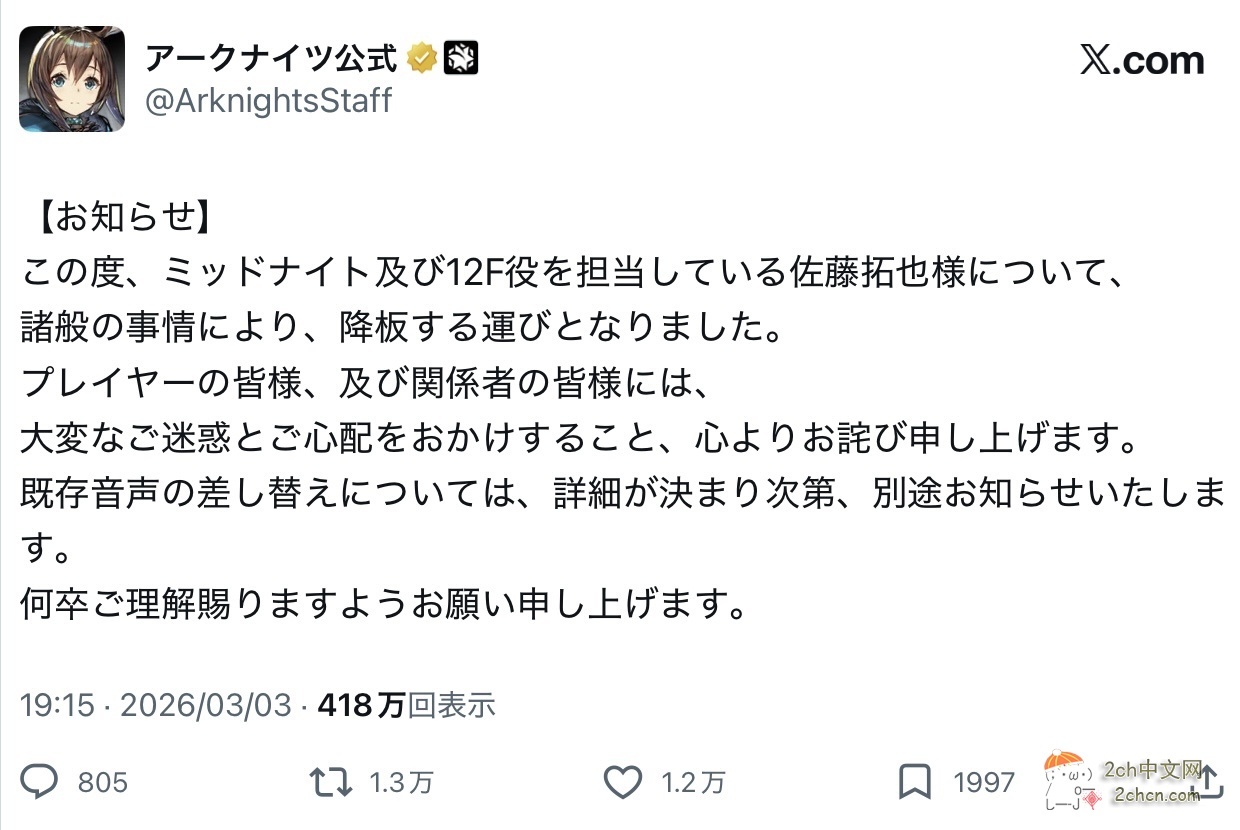Click the 1997 bookmark count

click(985, 784)
